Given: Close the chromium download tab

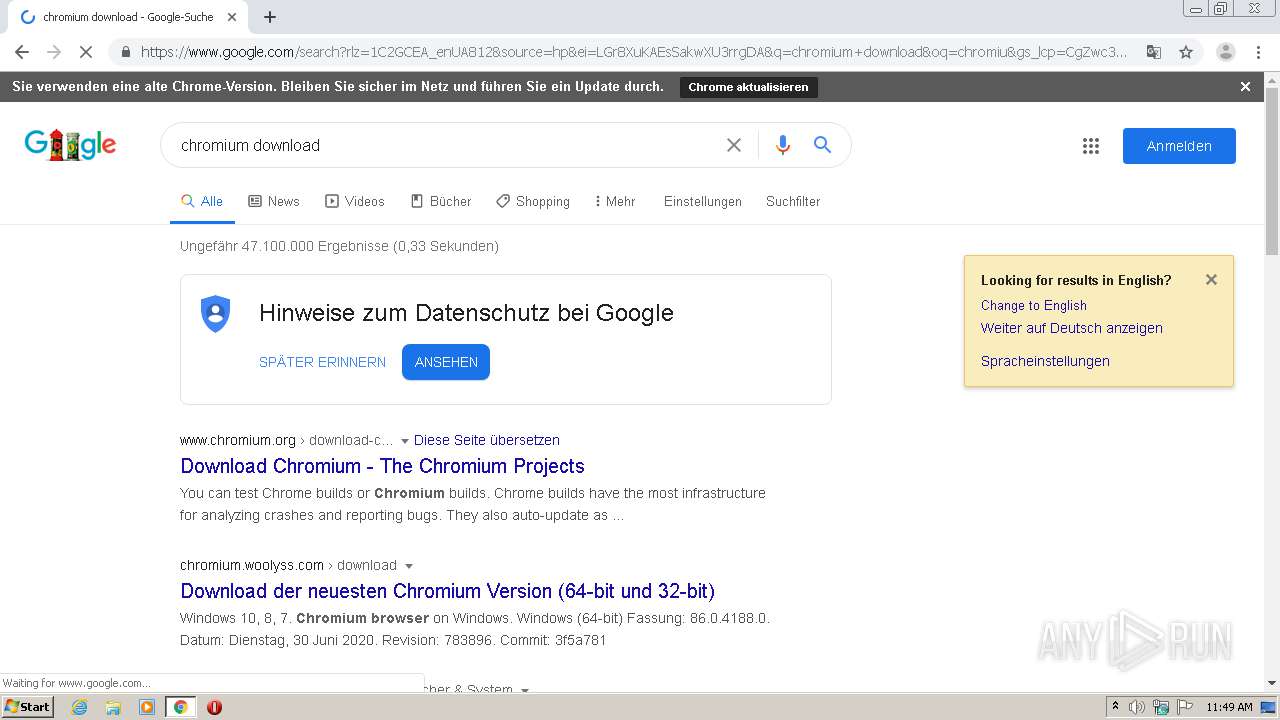Looking at the screenshot, I should [x=231, y=17].
